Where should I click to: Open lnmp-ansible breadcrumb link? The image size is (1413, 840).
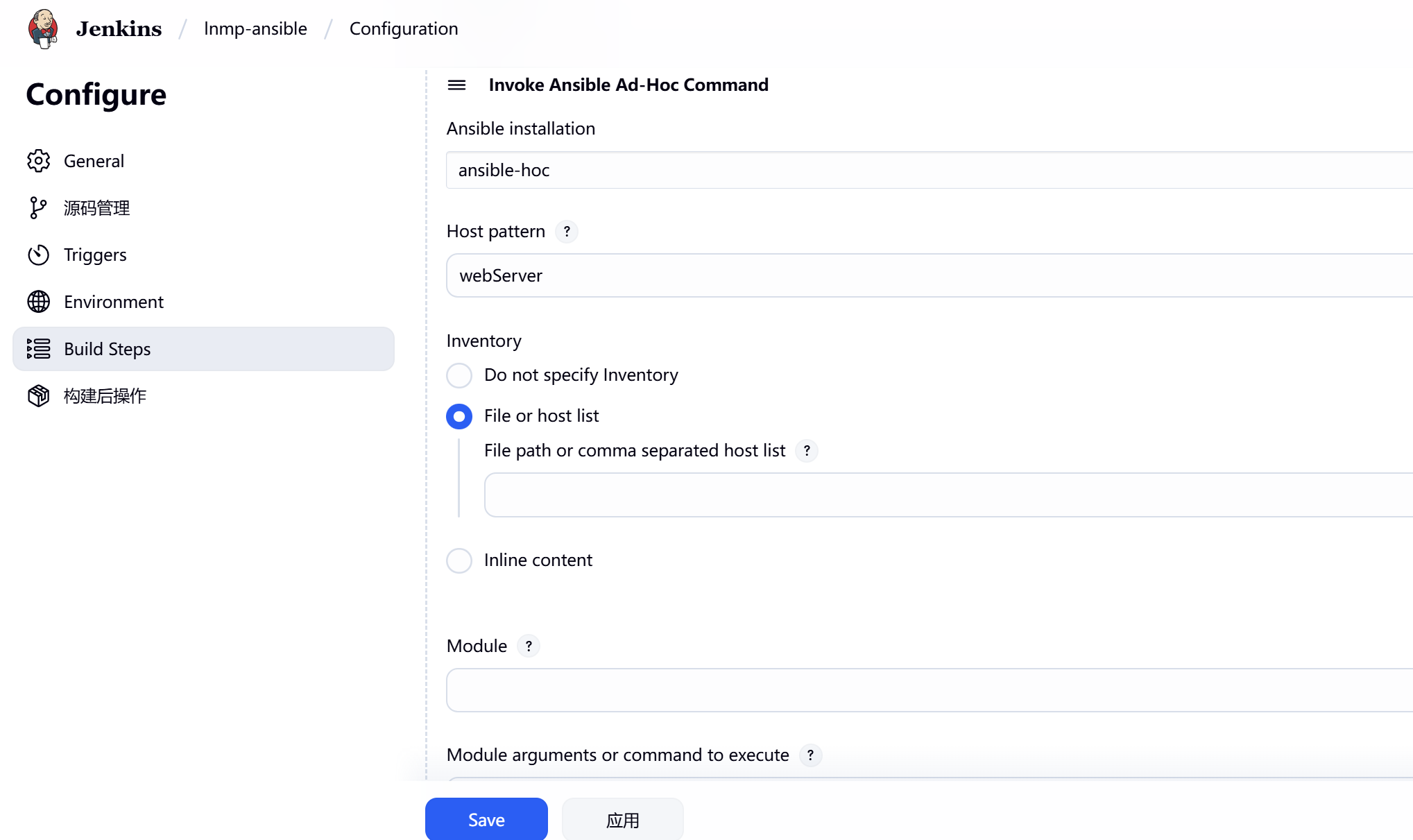click(255, 28)
